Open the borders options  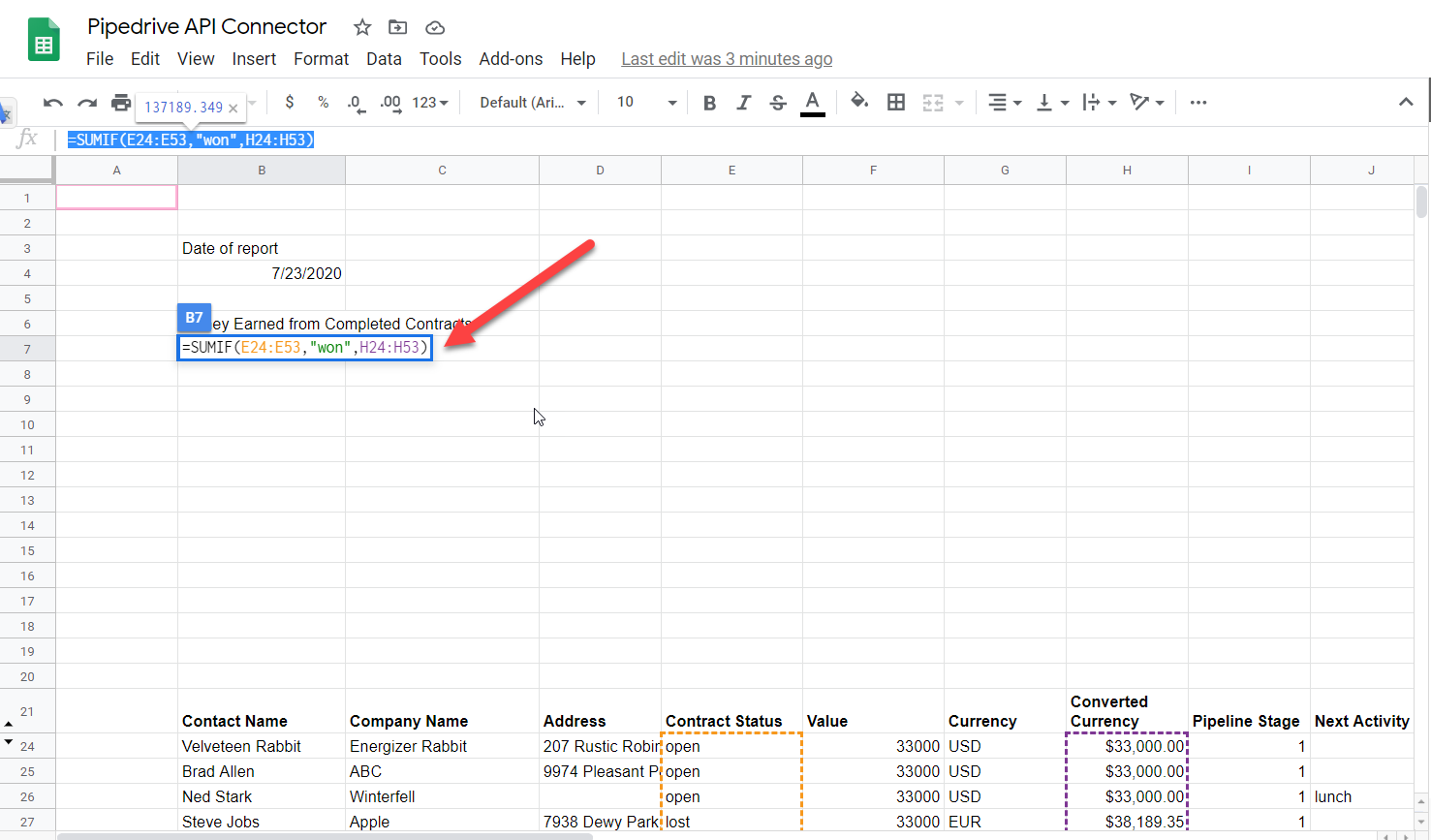(x=895, y=102)
